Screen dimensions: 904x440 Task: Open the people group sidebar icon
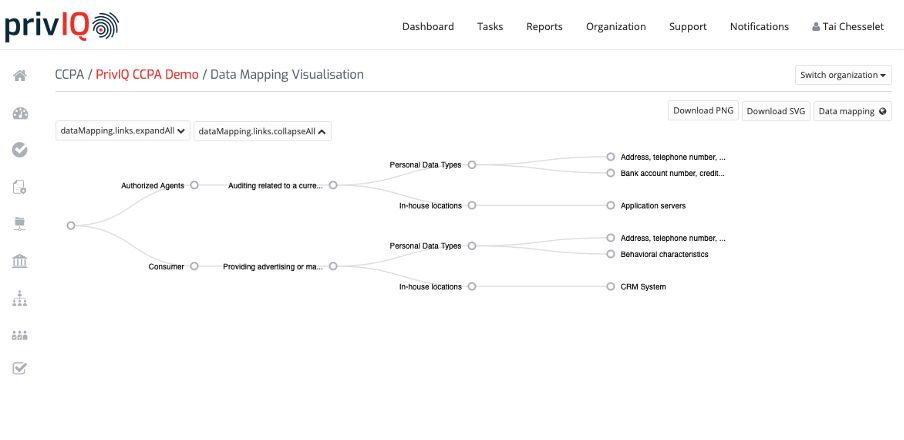[20, 335]
